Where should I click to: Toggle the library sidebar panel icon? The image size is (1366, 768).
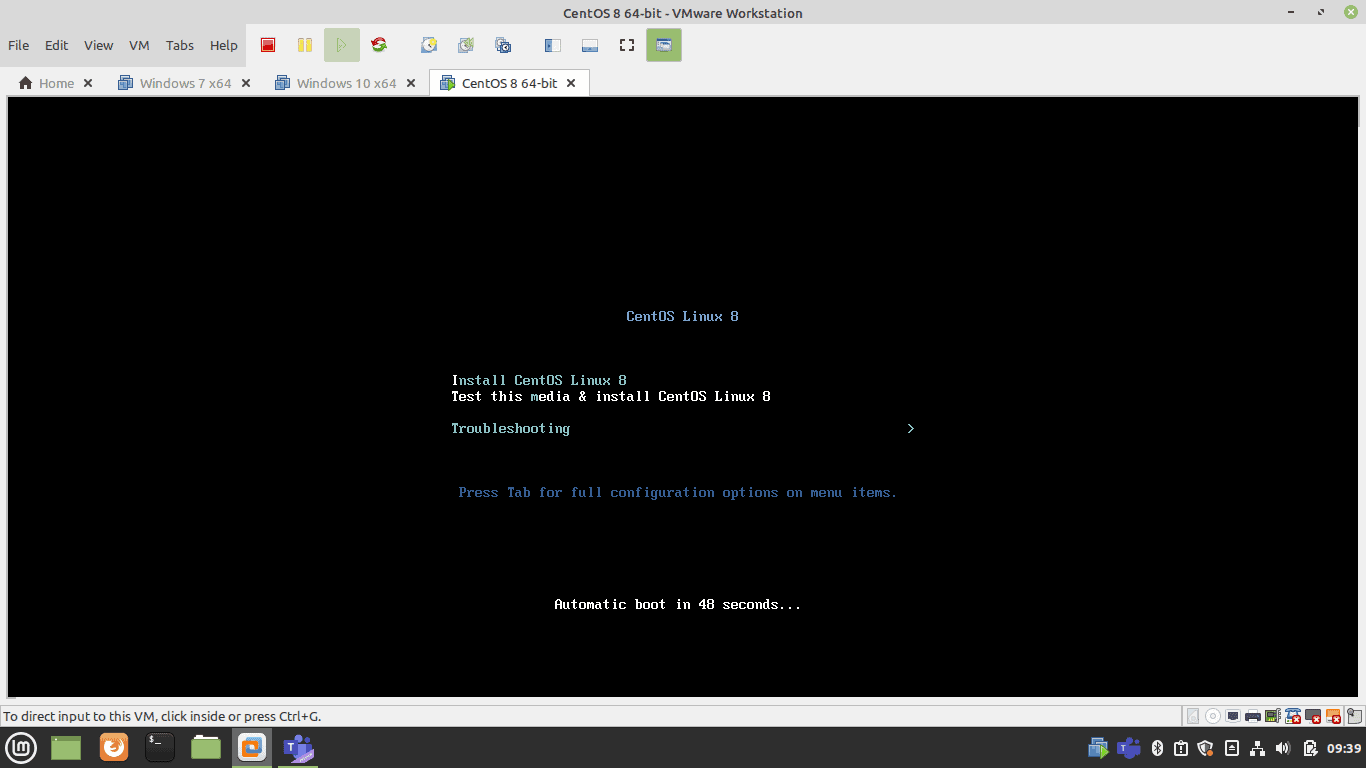pyautogui.click(x=553, y=45)
